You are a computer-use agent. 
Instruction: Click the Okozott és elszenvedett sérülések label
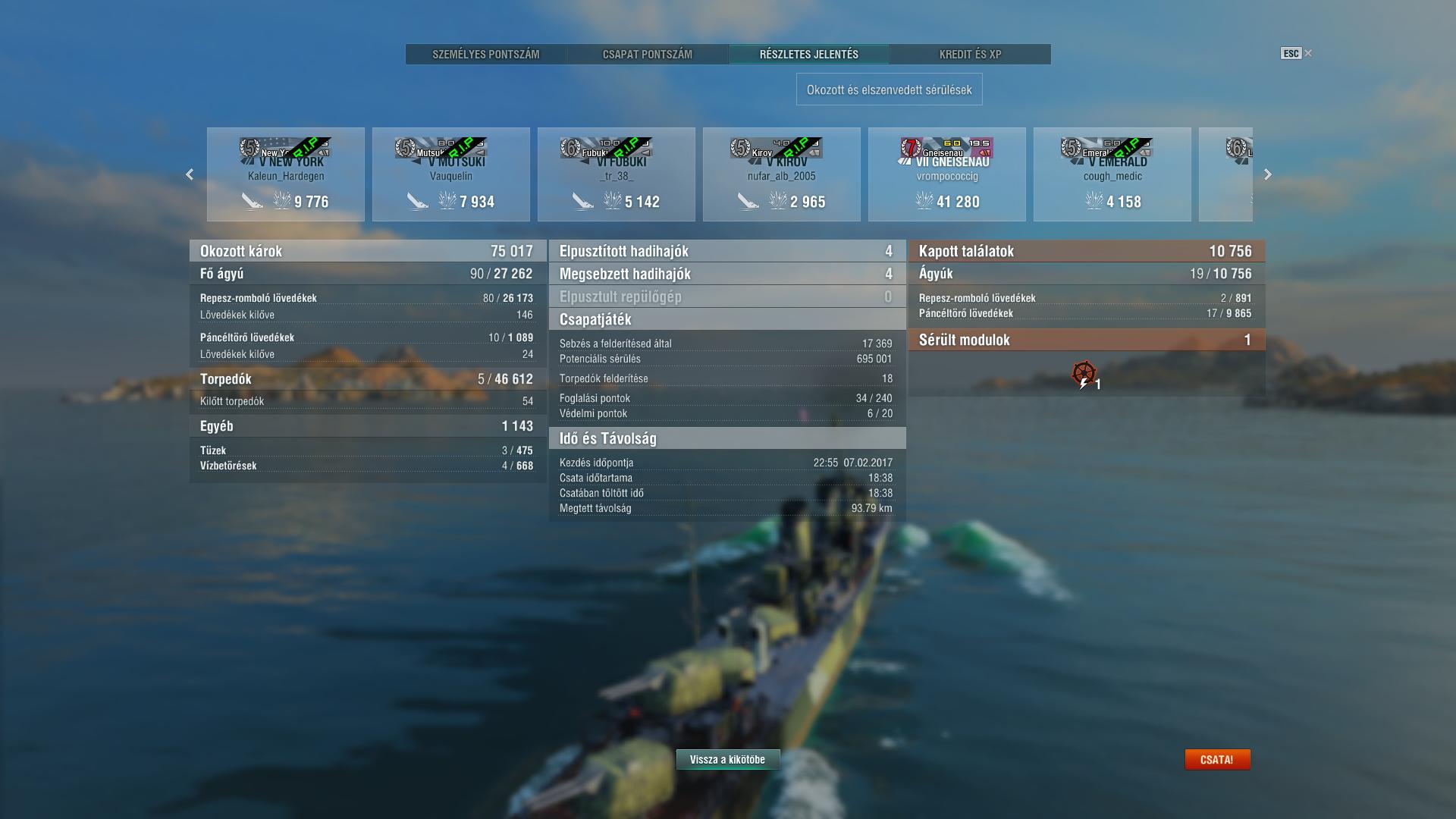click(x=890, y=89)
